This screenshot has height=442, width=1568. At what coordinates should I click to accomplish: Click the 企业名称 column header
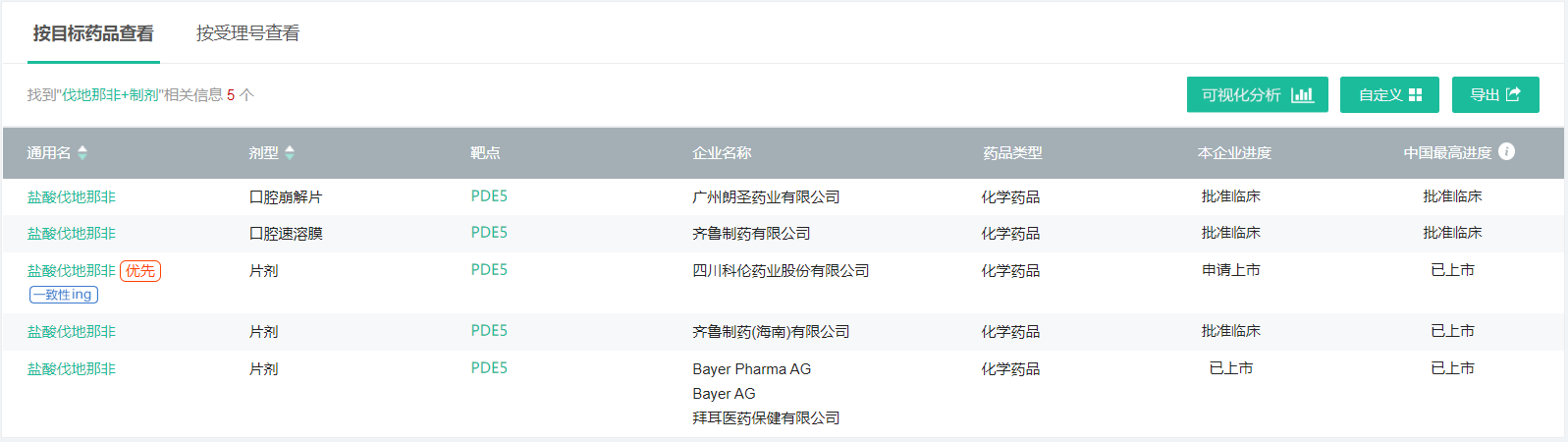[x=722, y=152]
